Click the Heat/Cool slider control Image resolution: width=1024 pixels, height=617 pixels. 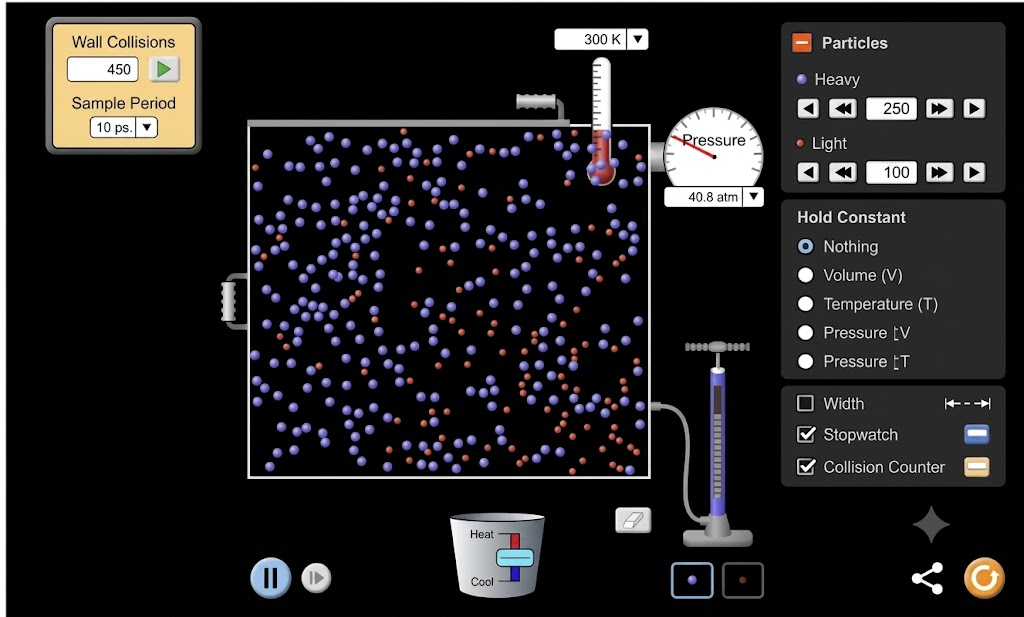click(515, 558)
